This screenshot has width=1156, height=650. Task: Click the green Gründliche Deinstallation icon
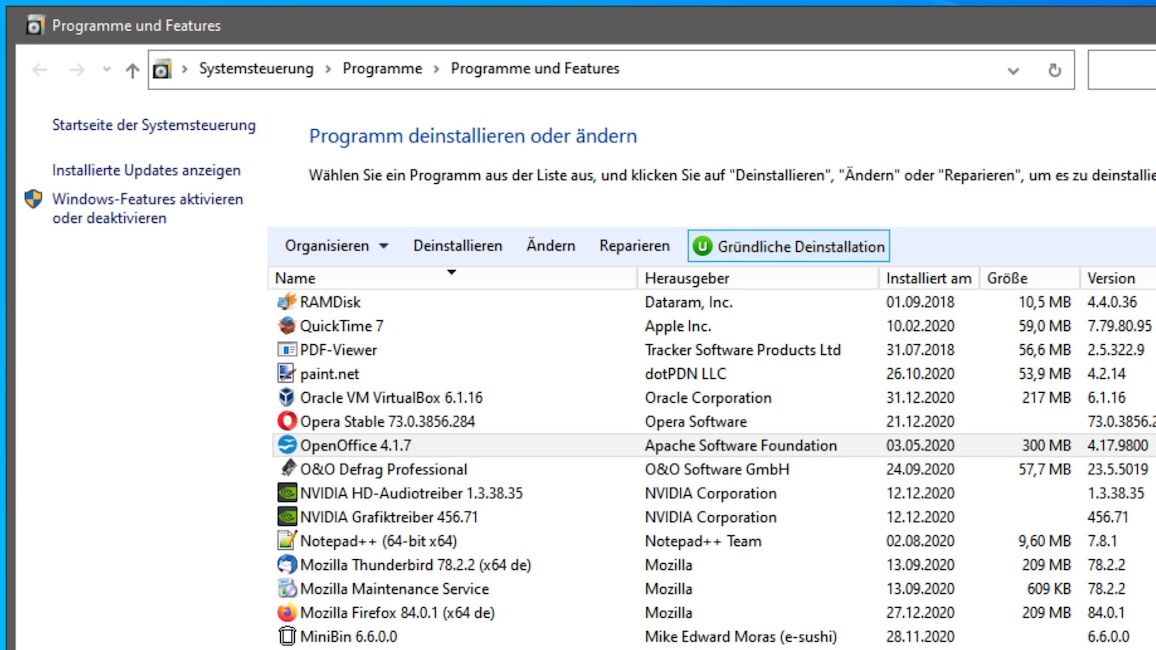pyautogui.click(x=700, y=245)
